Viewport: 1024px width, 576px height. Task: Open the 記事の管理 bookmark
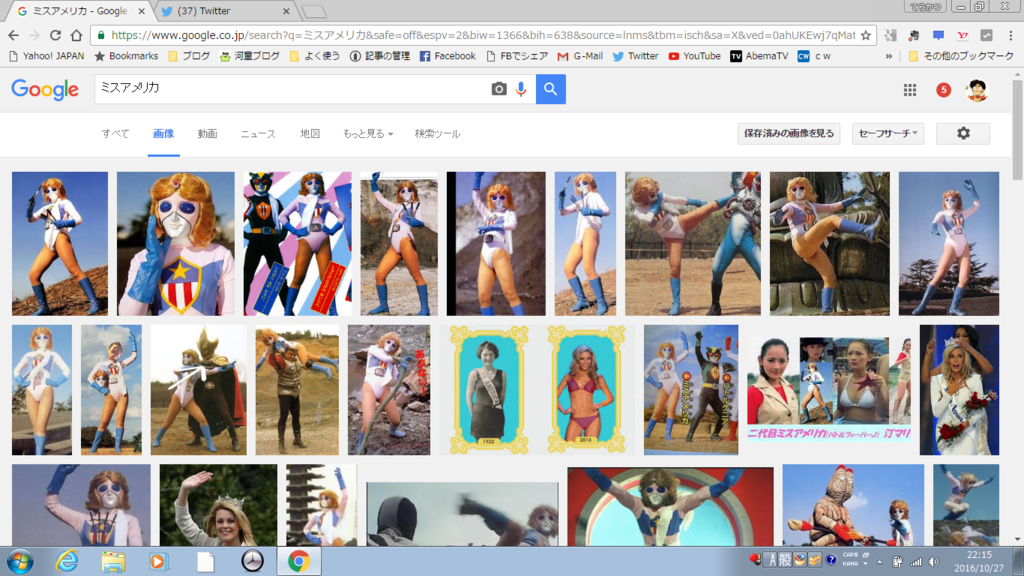tap(379, 56)
